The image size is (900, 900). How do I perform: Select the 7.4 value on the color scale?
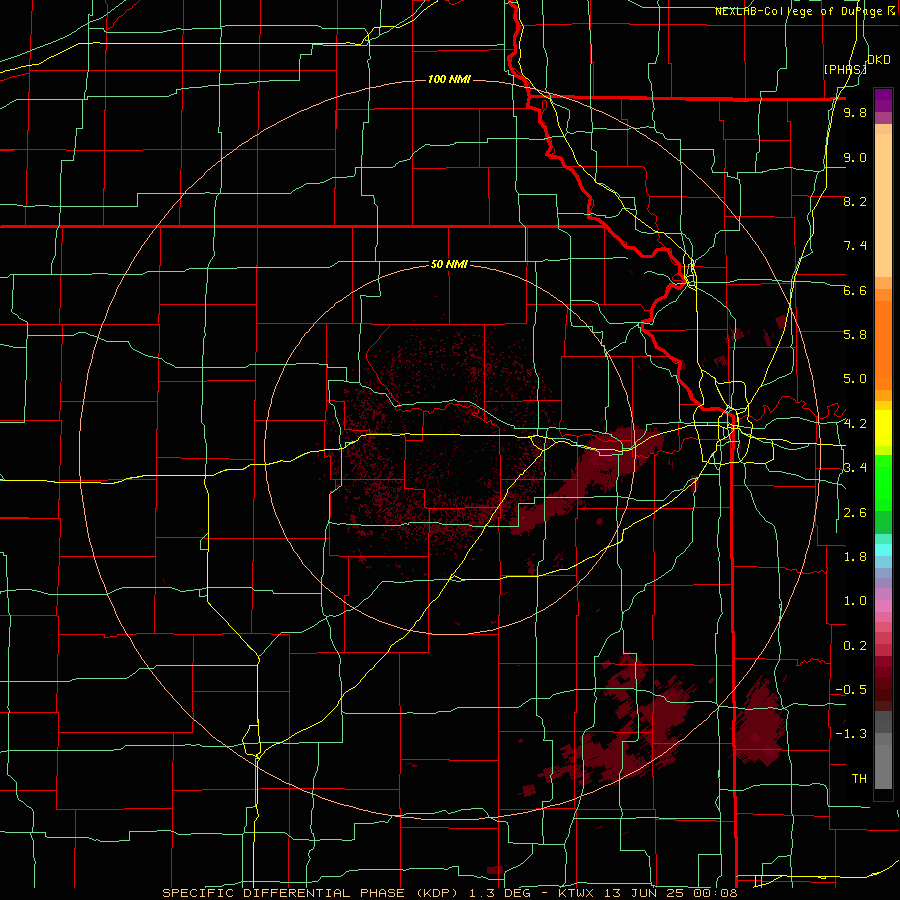pos(855,246)
